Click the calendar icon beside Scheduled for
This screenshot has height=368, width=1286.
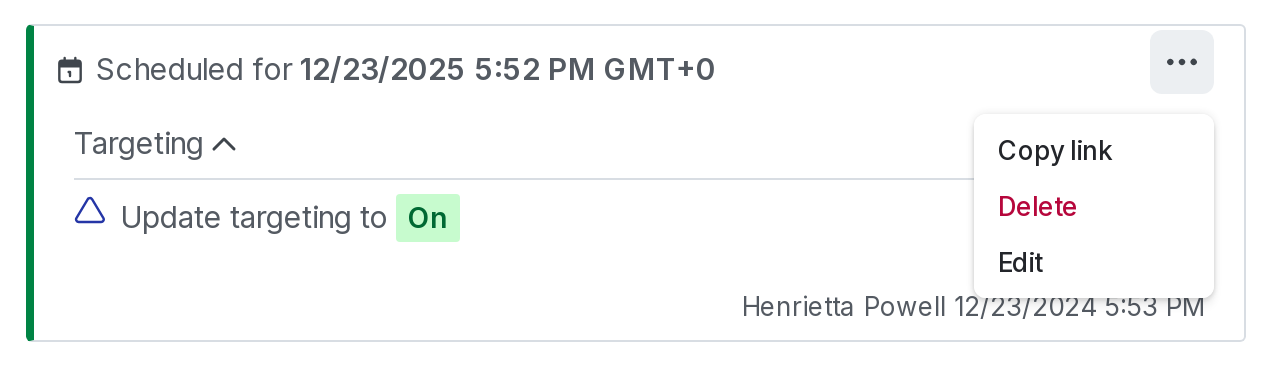(70, 70)
